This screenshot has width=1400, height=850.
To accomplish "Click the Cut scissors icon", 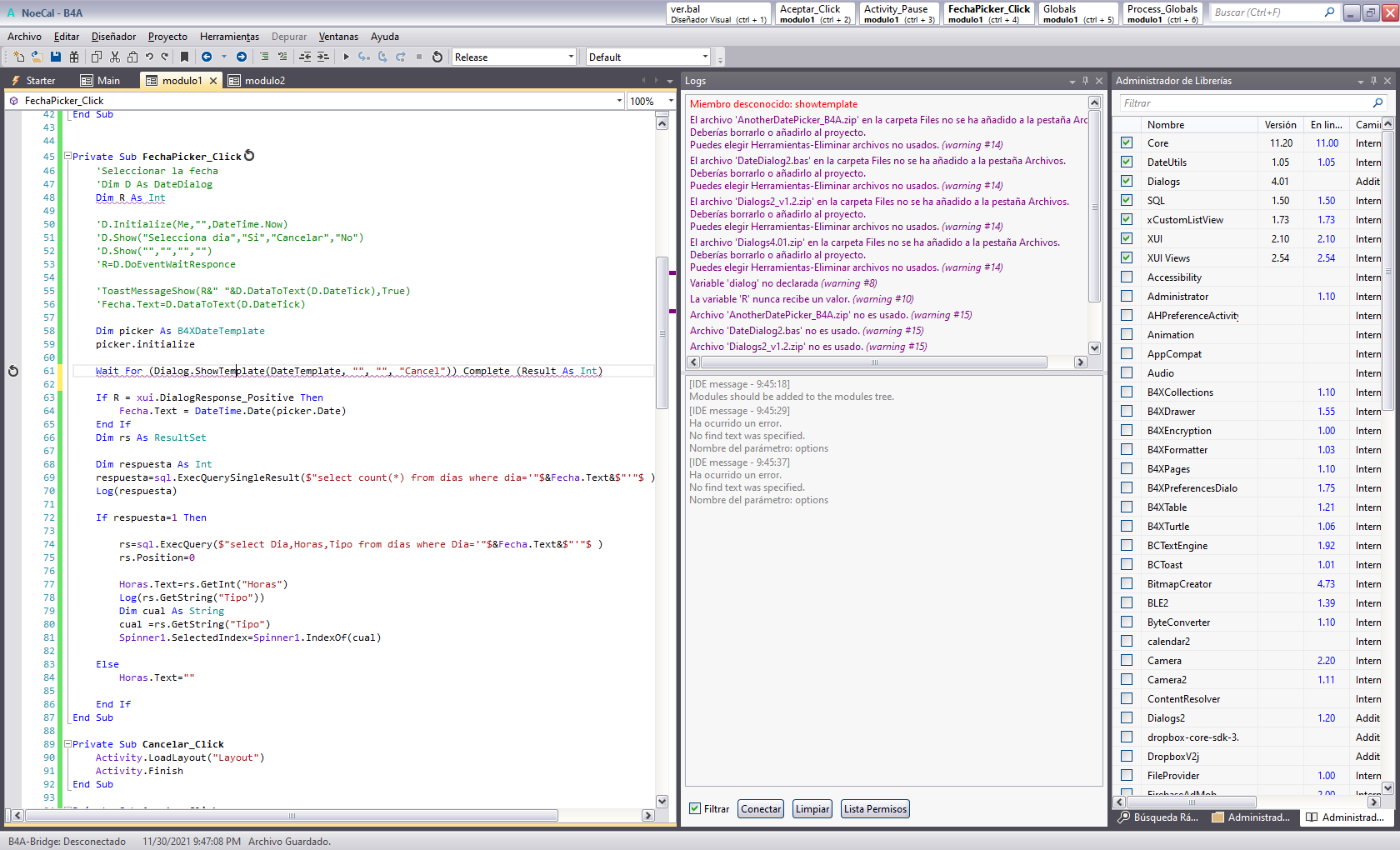I will (x=115, y=57).
